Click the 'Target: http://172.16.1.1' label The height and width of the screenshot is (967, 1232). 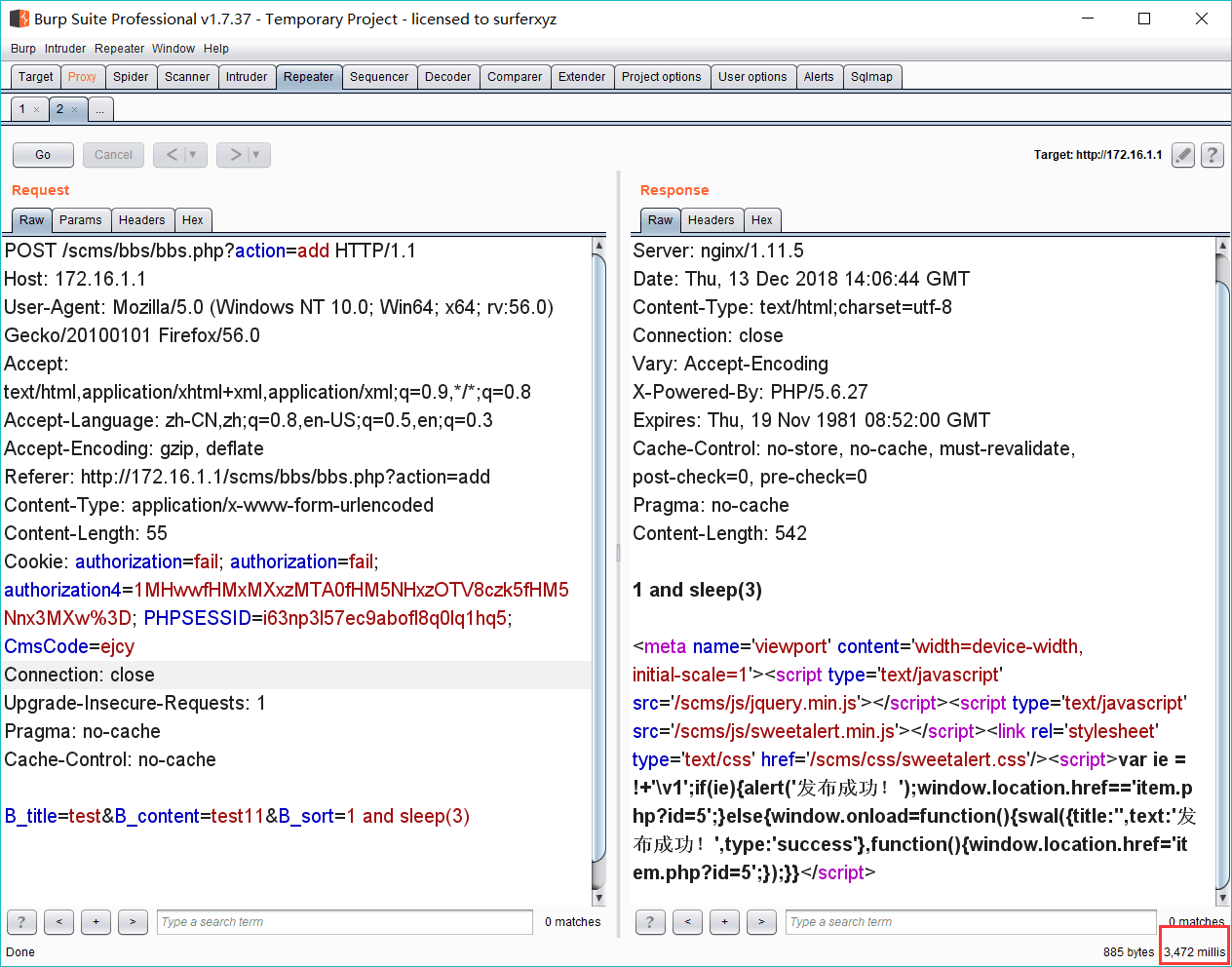pos(1097,155)
